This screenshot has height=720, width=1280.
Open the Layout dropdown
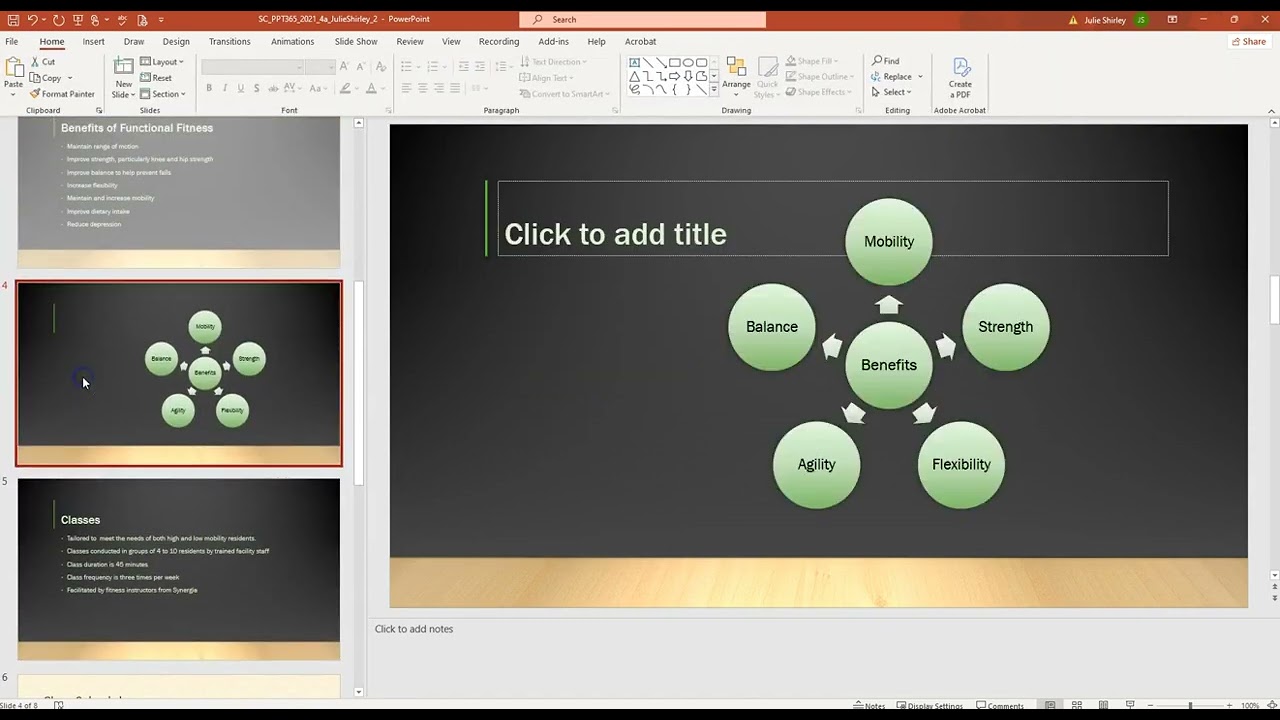click(162, 62)
